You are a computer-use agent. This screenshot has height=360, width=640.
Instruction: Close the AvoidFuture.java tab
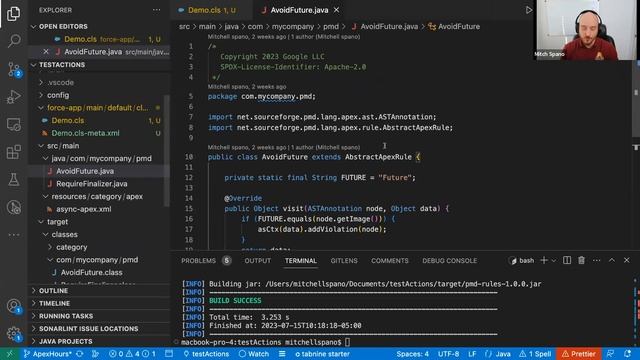point(336,10)
